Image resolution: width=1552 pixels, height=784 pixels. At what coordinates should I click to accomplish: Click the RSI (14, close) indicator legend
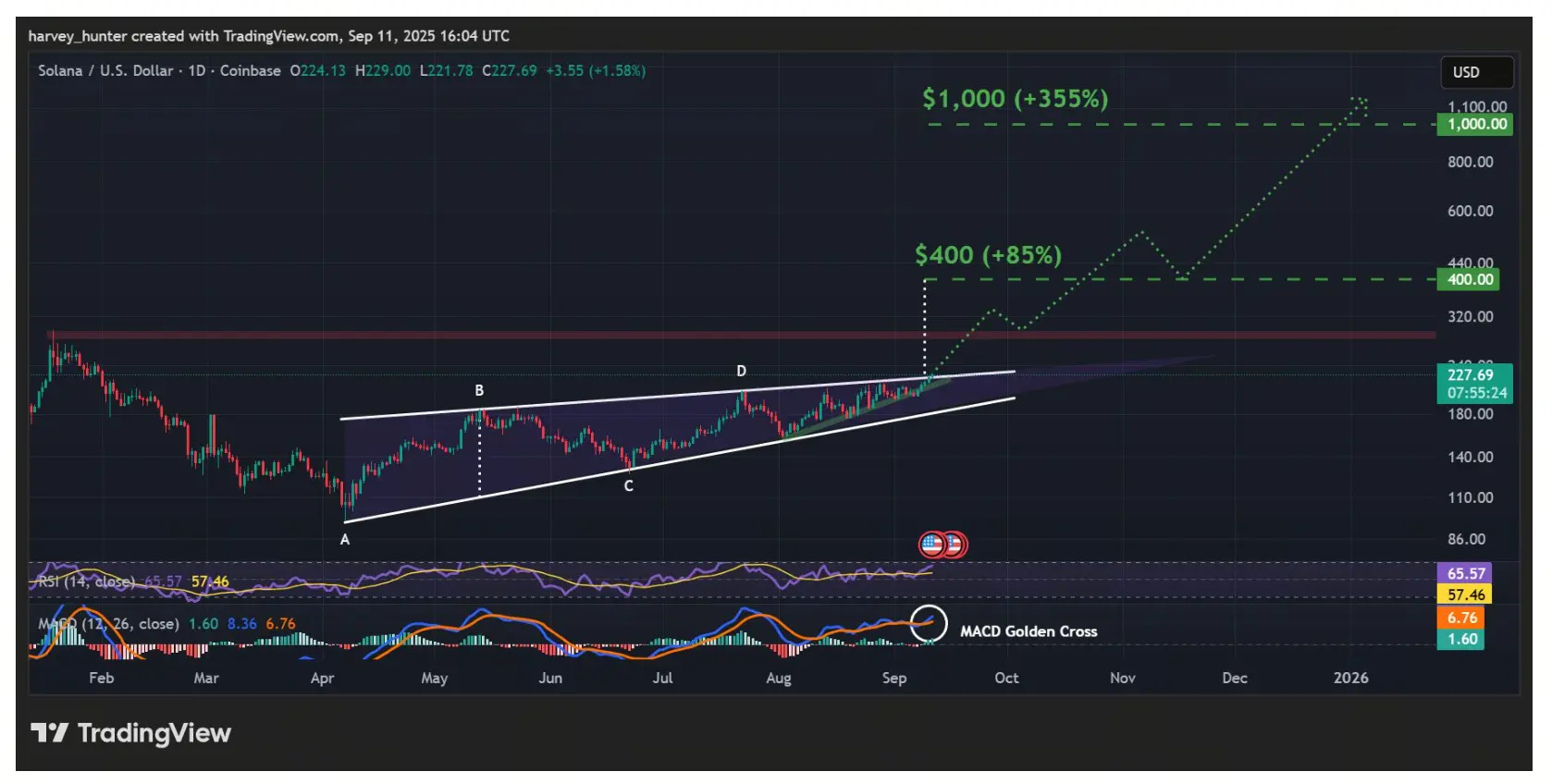tap(85, 582)
